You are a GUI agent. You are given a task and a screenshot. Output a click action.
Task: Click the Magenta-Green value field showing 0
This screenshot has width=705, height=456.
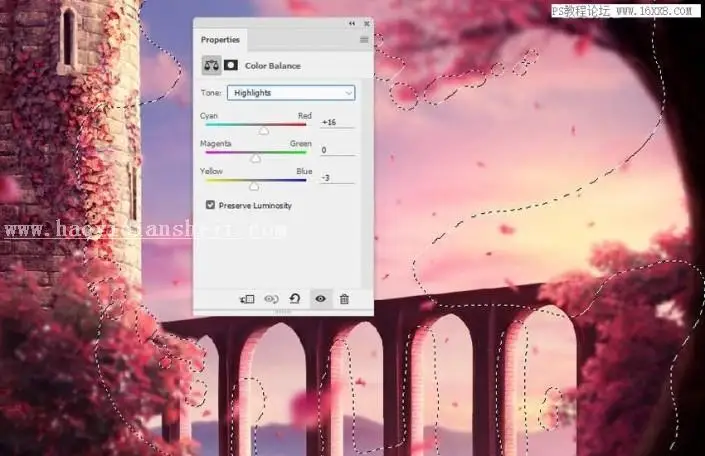(x=337, y=150)
